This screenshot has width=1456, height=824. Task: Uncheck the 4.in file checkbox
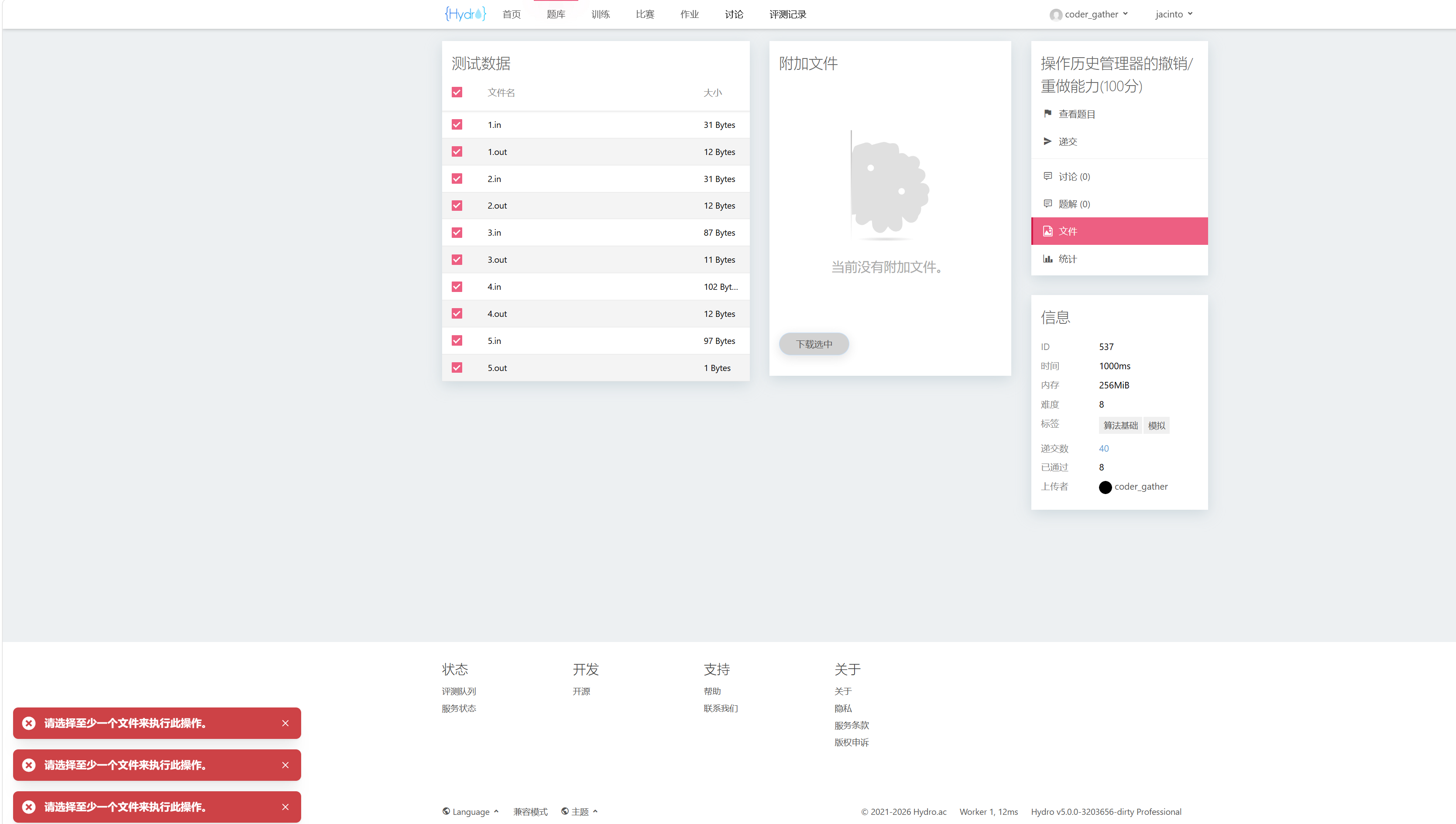click(x=457, y=286)
